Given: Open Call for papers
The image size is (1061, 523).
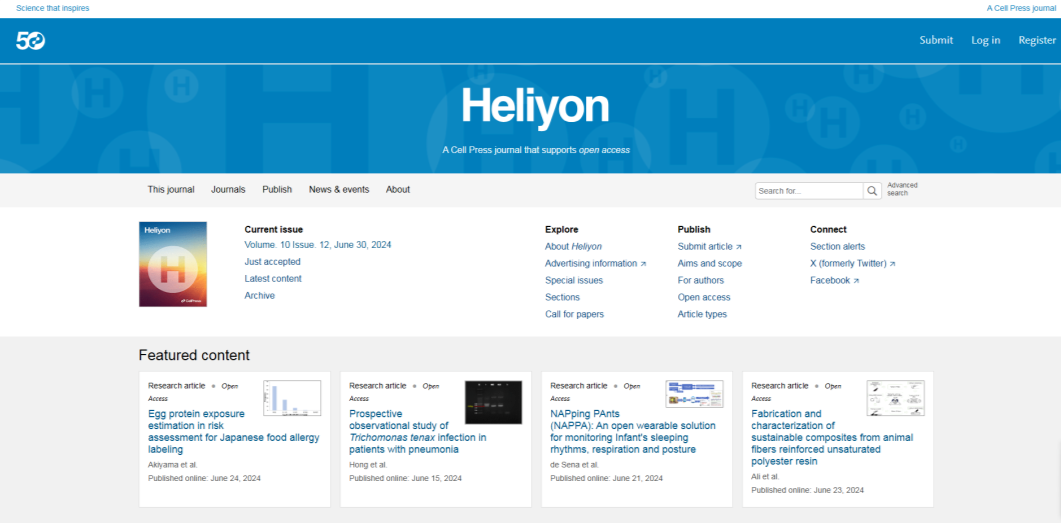Looking at the screenshot, I should click(574, 314).
